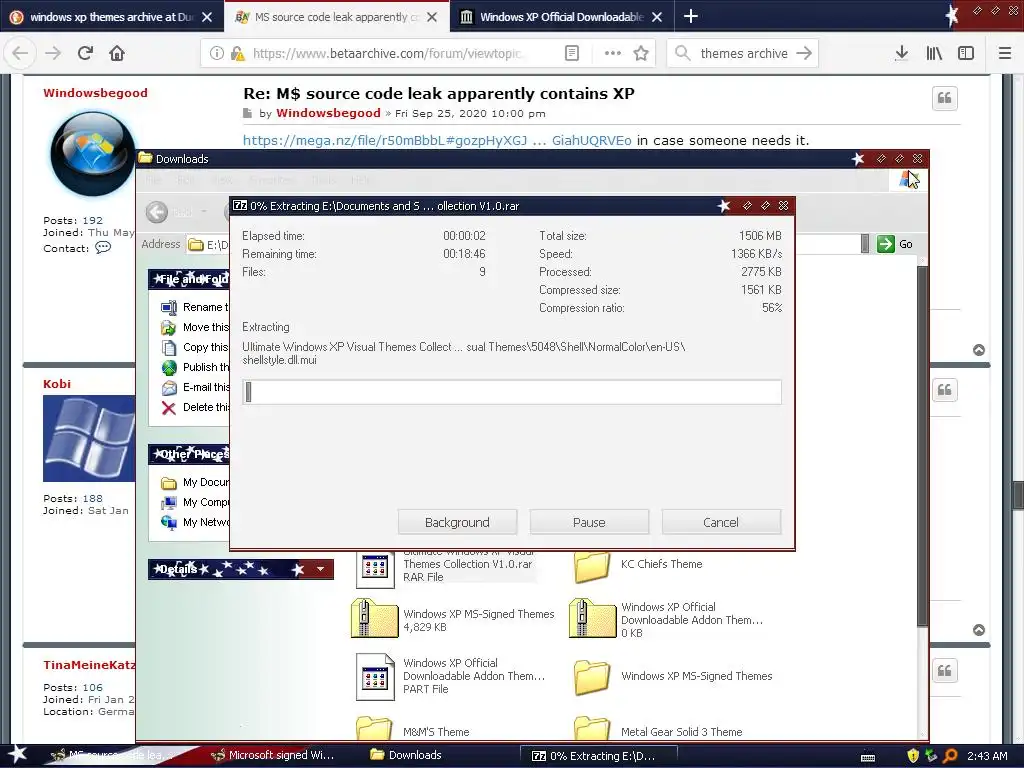The width and height of the screenshot is (1024, 768).
Task: Open Windows XP Official Addon zip, 0 KB
Action: click(x=666, y=619)
